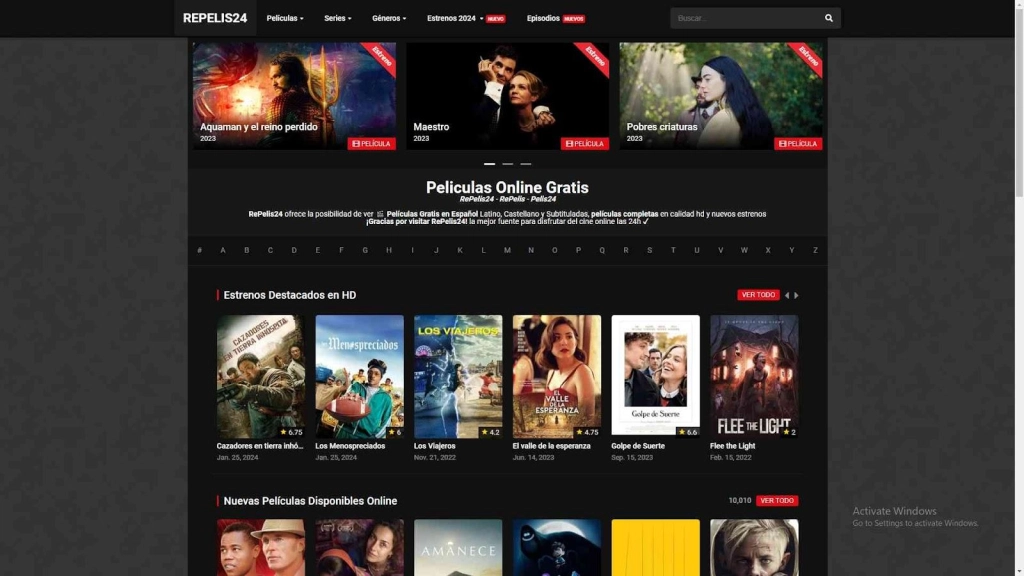Expand the Películas dropdown menu
The height and width of the screenshot is (576, 1024).
tap(285, 18)
